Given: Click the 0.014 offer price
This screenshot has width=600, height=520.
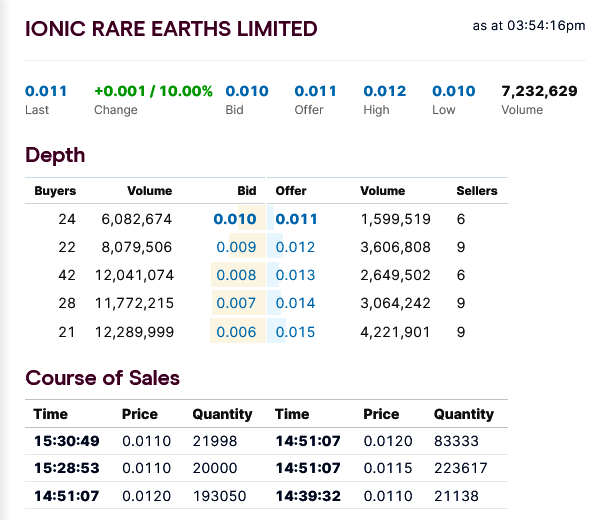Looking at the screenshot, I should (295, 303).
